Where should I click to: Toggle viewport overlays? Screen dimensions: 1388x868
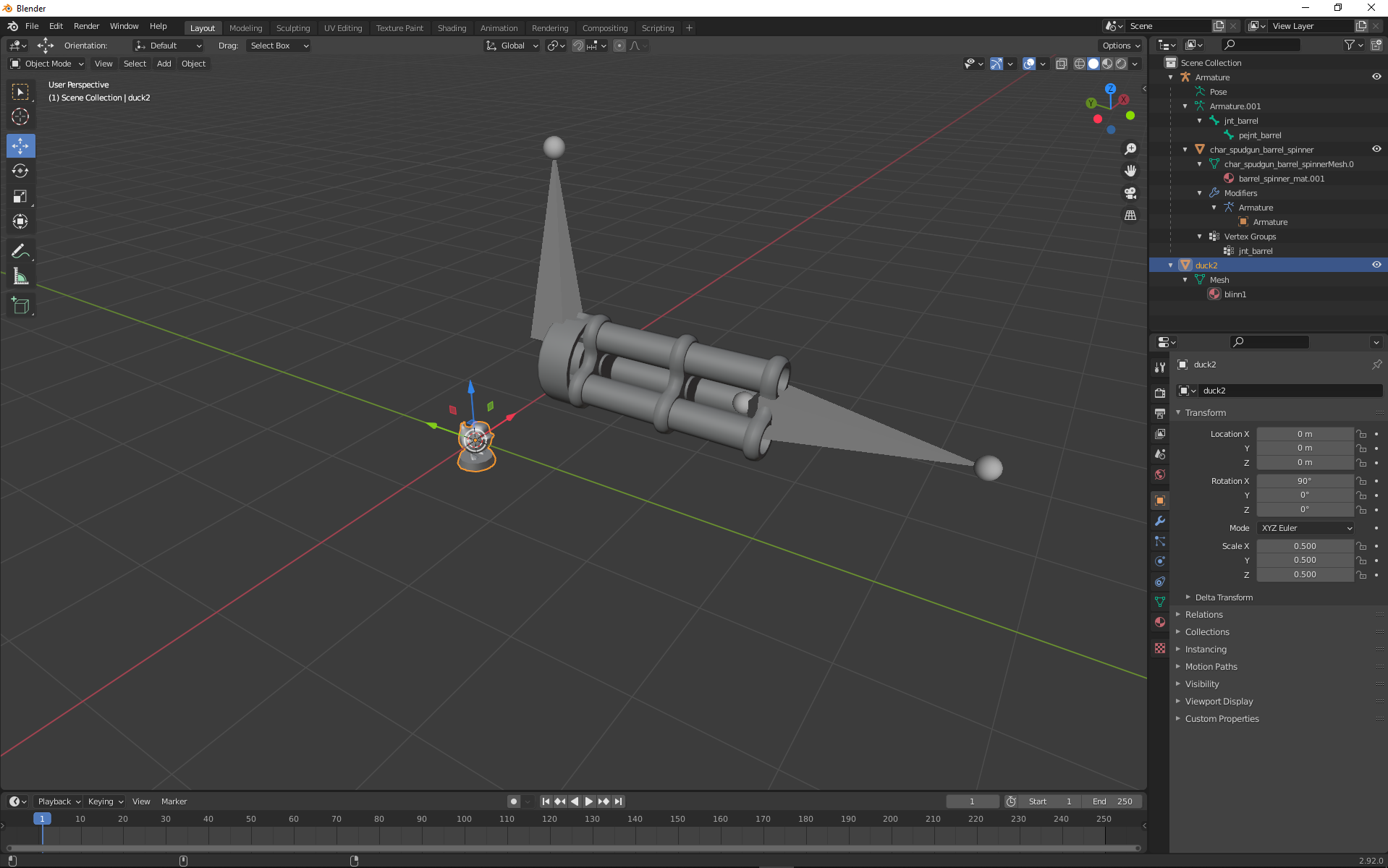click(x=1029, y=64)
